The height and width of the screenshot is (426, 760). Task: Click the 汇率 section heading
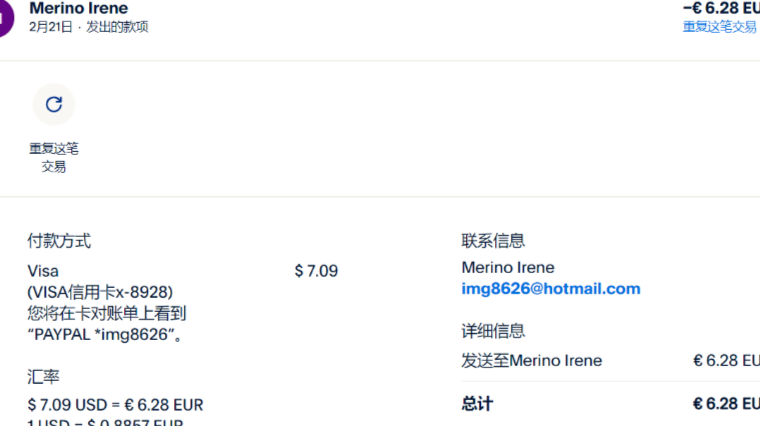(43, 377)
